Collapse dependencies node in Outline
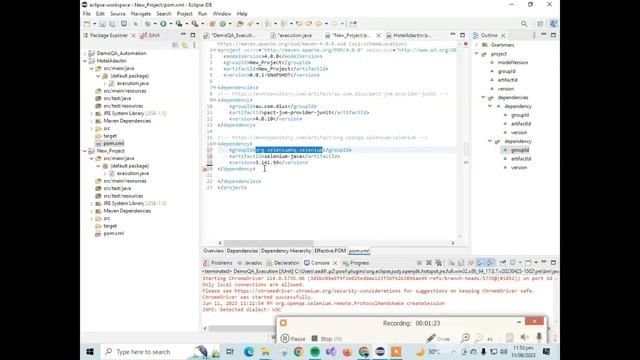640x360 pixels. point(483,98)
